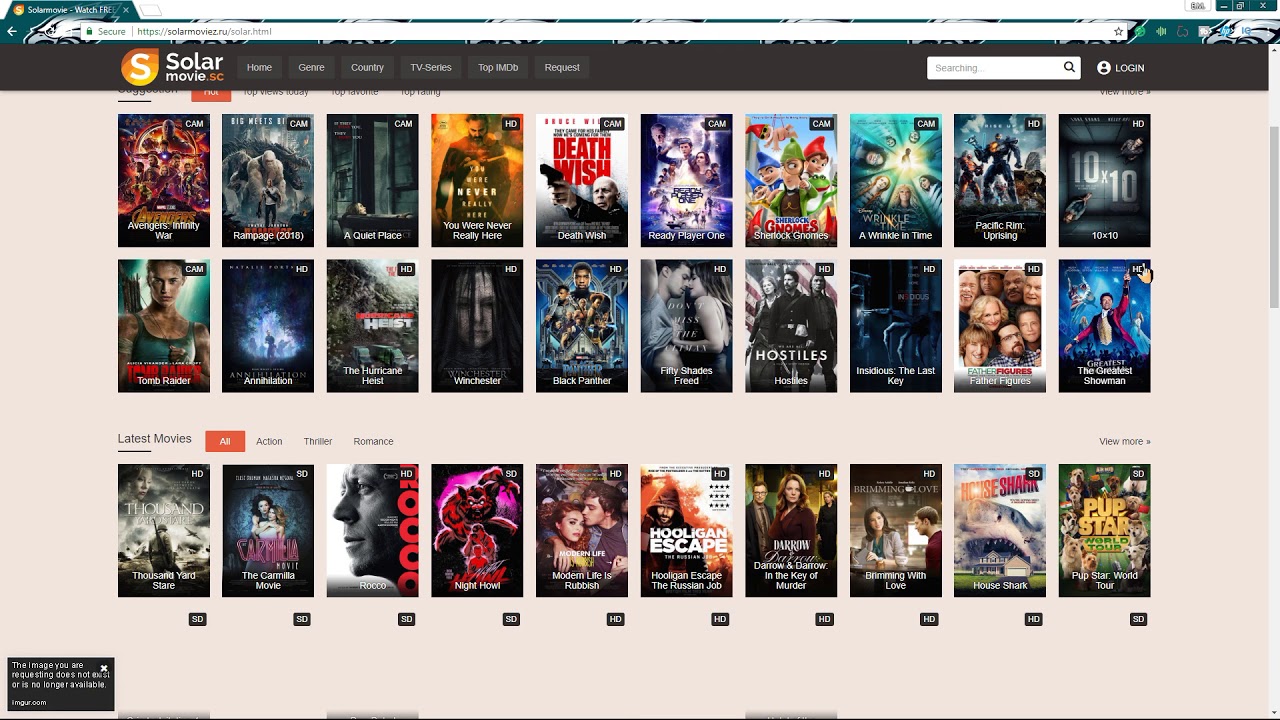Click the search magnifier icon
1280x720 pixels.
(1069, 67)
